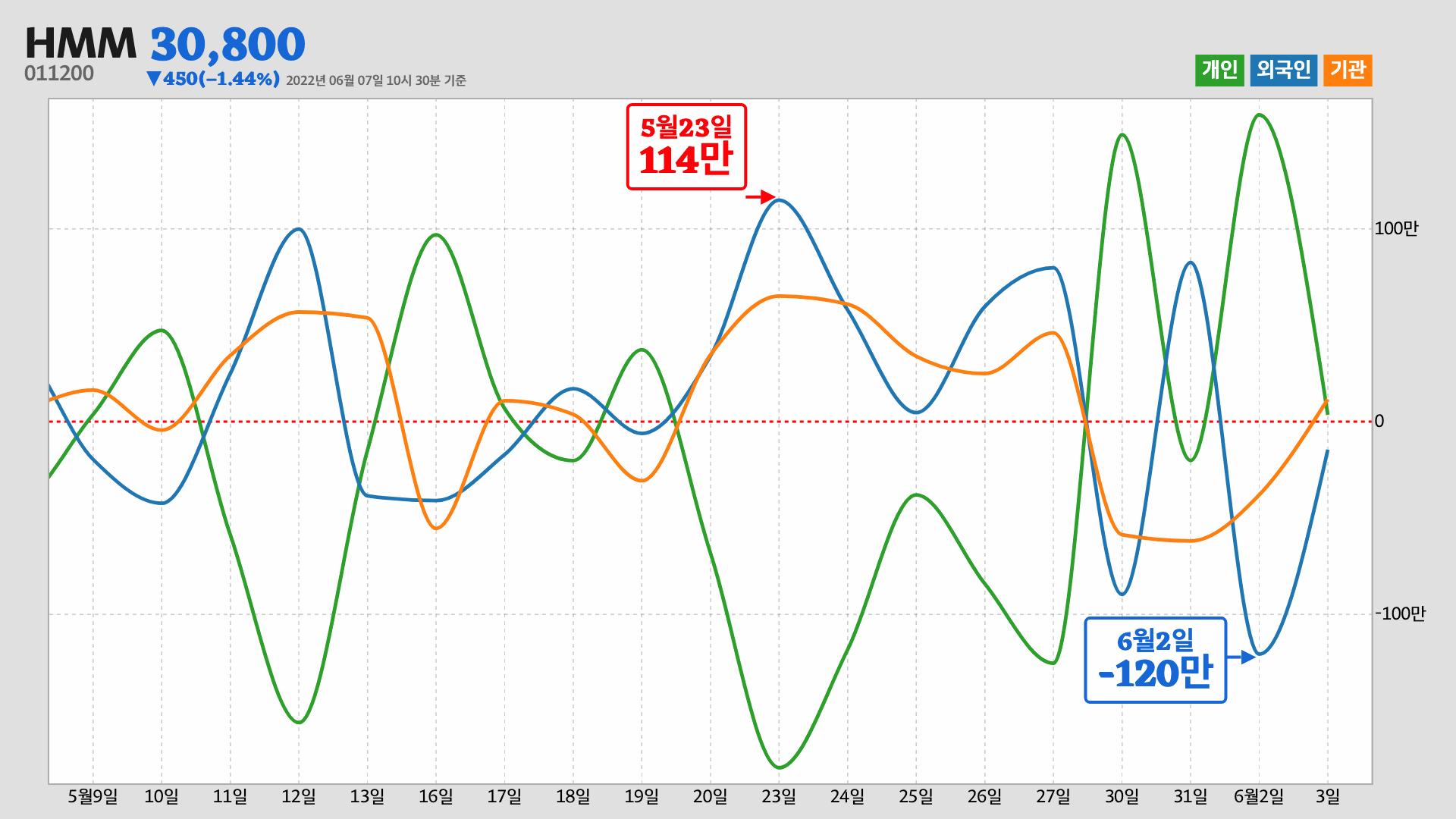Click the 5월9일 x-axis date
1456x819 pixels.
coord(93,796)
